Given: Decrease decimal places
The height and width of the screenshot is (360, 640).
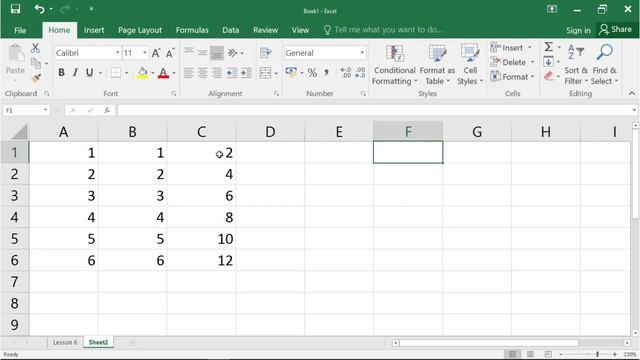Looking at the screenshot, I should [x=360, y=73].
